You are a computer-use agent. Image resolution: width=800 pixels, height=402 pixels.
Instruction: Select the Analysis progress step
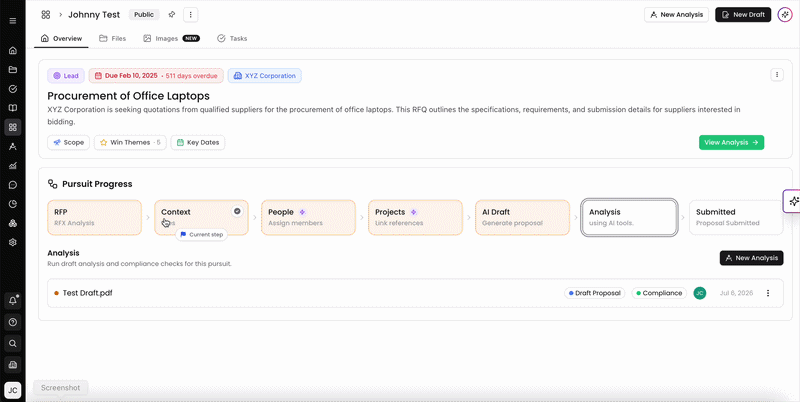(629, 217)
